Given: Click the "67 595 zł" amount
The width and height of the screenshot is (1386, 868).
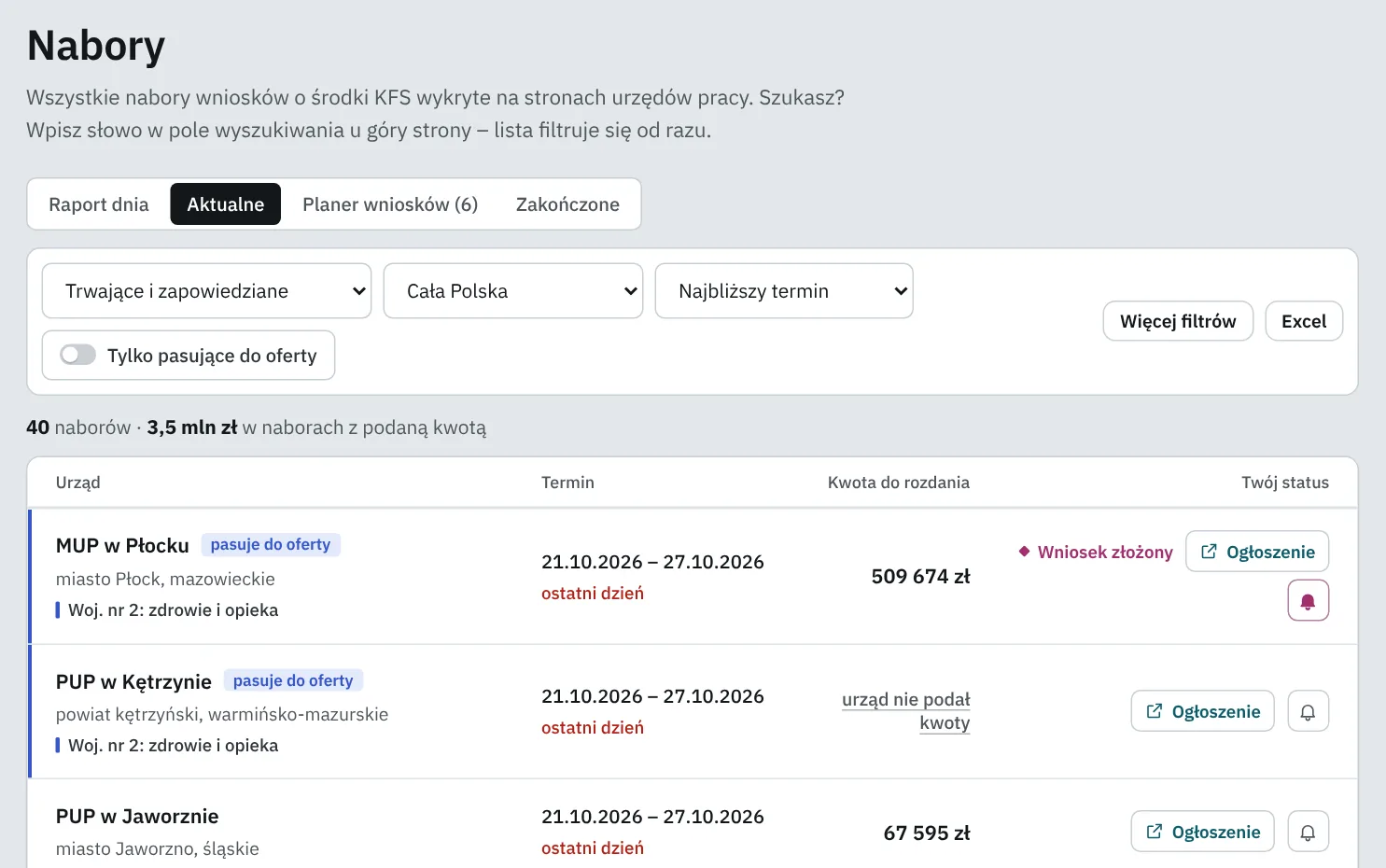Looking at the screenshot, I should click(x=927, y=833).
